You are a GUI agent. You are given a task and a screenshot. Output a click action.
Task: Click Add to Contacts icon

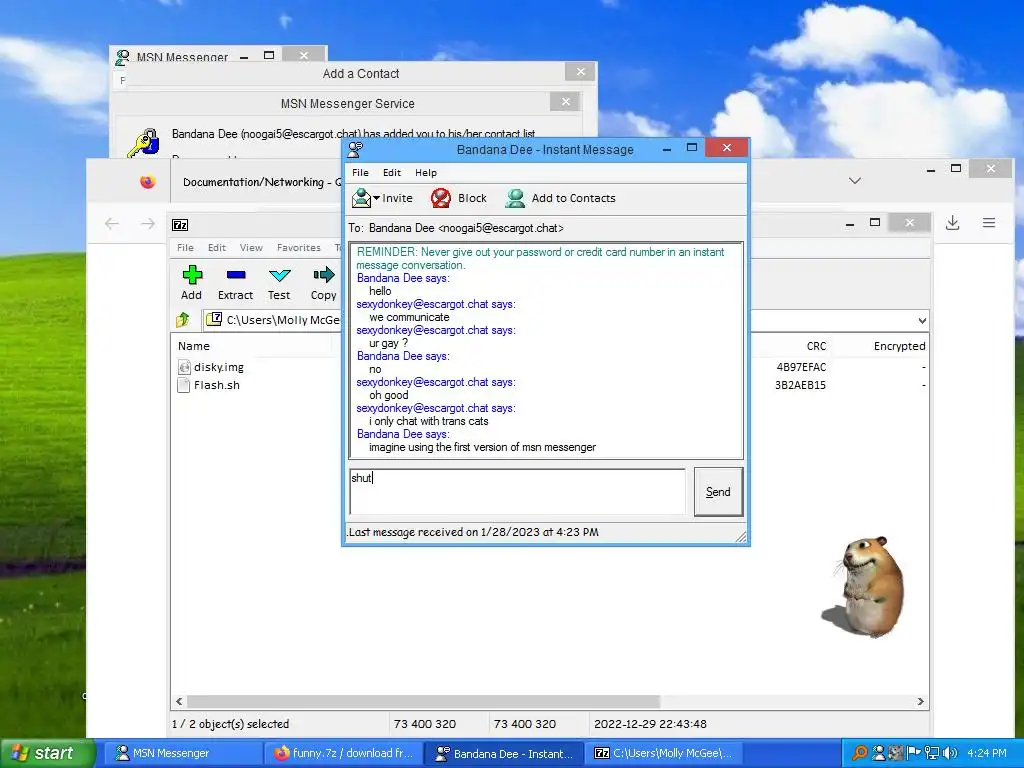[515, 198]
